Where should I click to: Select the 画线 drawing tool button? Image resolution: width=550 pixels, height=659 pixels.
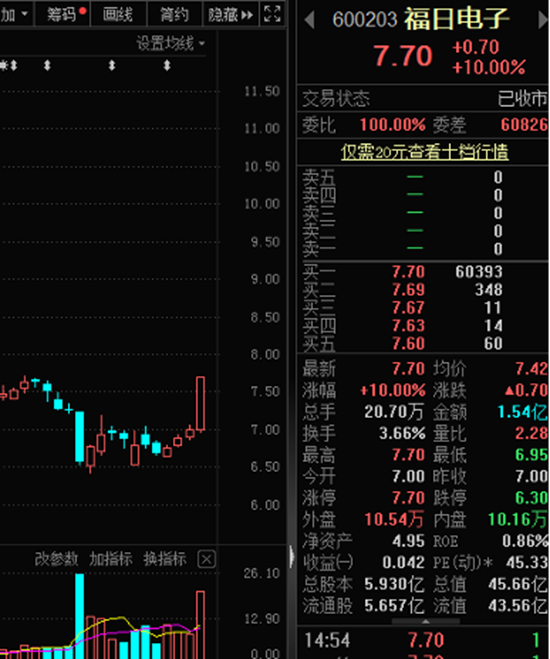118,15
